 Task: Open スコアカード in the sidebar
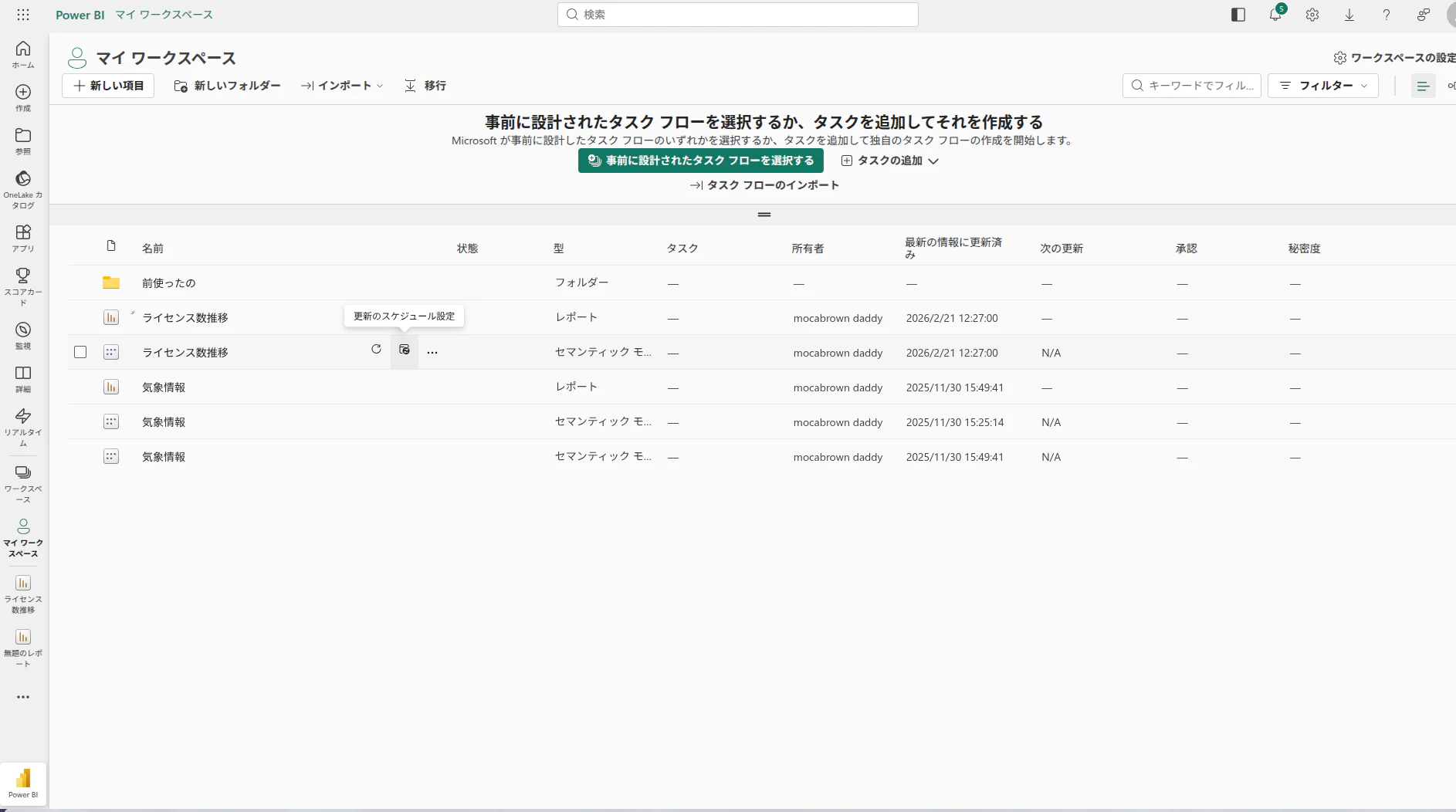[23, 286]
